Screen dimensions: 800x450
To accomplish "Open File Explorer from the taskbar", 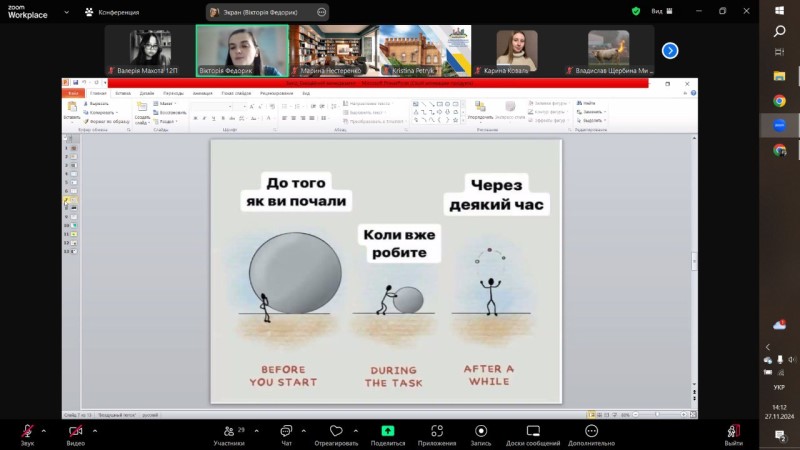I will point(780,76).
